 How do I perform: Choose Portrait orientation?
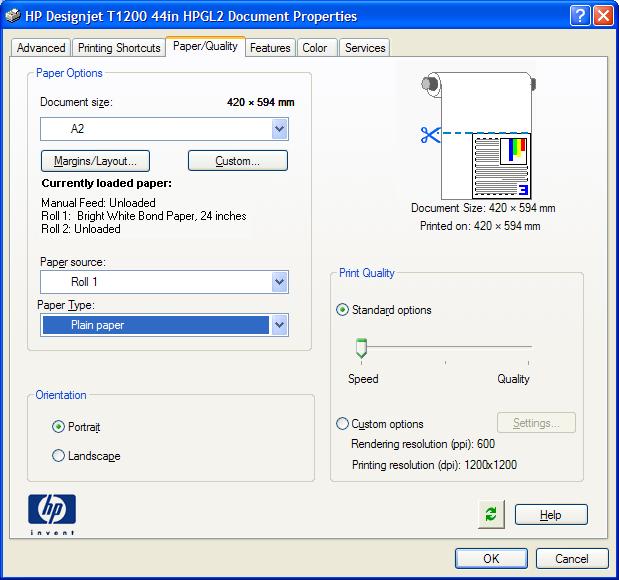[58, 427]
